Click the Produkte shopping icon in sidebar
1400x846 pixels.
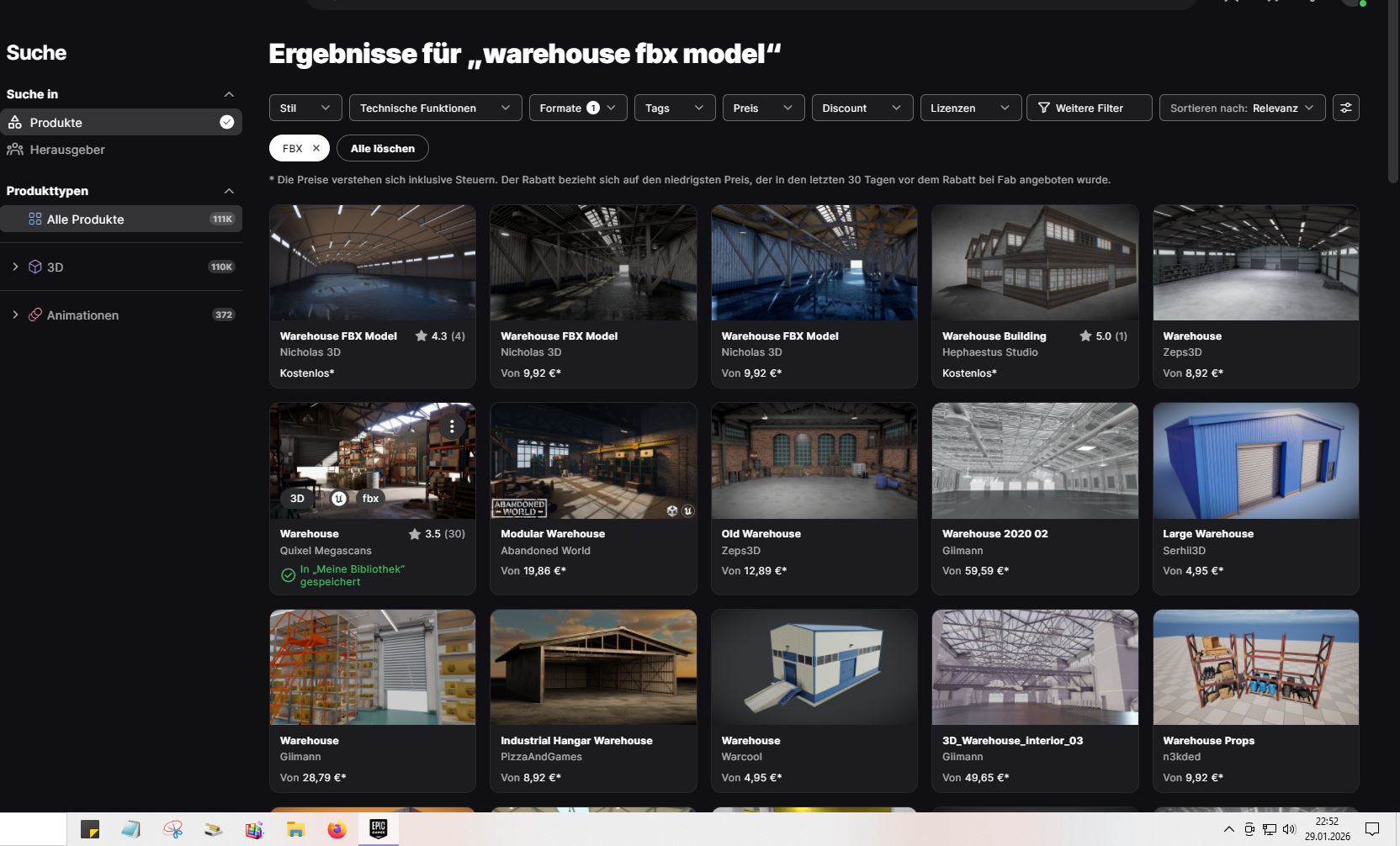[15, 123]
